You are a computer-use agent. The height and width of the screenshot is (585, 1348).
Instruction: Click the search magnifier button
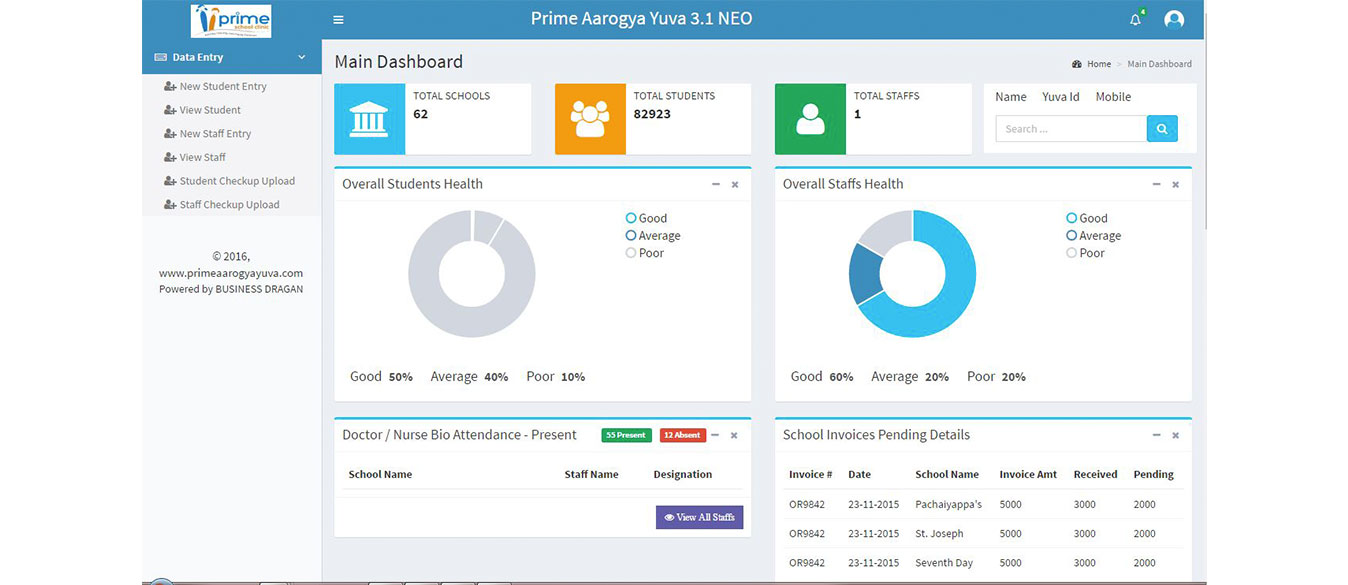[1162, 129]
